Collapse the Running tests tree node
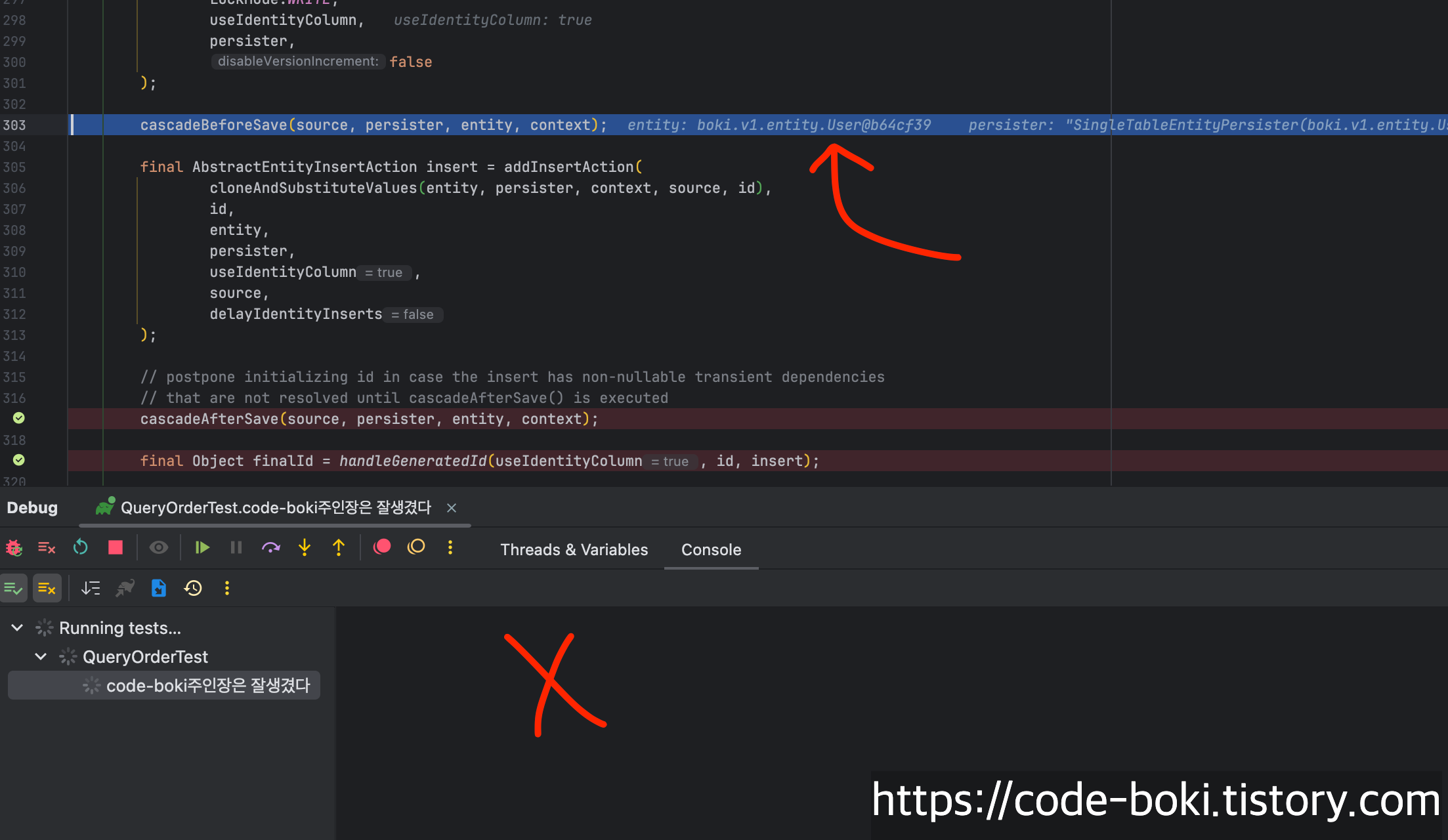The width and height of the screenshot is (1448, 840). (18, 628)
